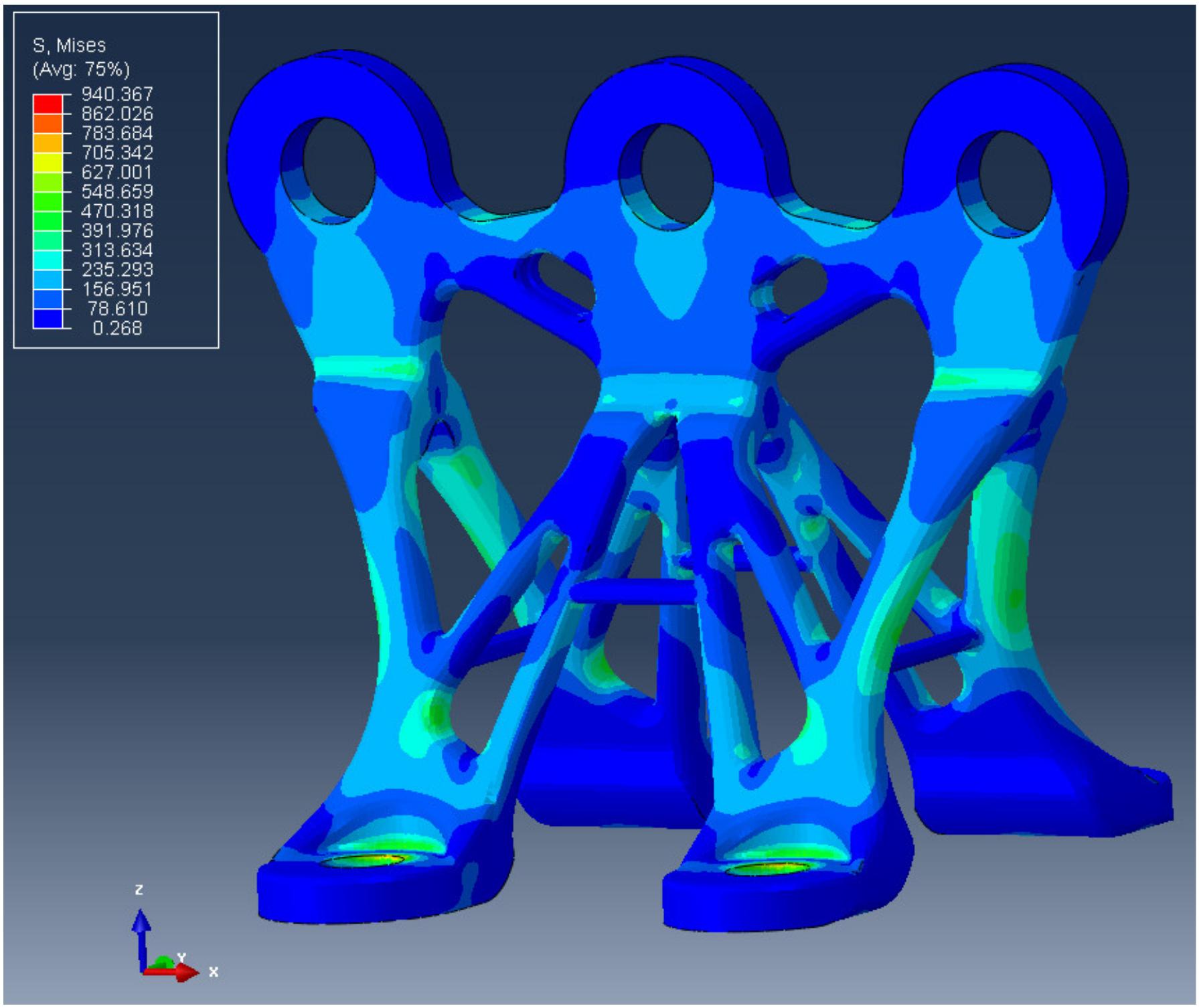The image size is (1199, 1008).
Task: Pick the yellow legend color band
Action: pyautogui.click(x=48, y=163)
